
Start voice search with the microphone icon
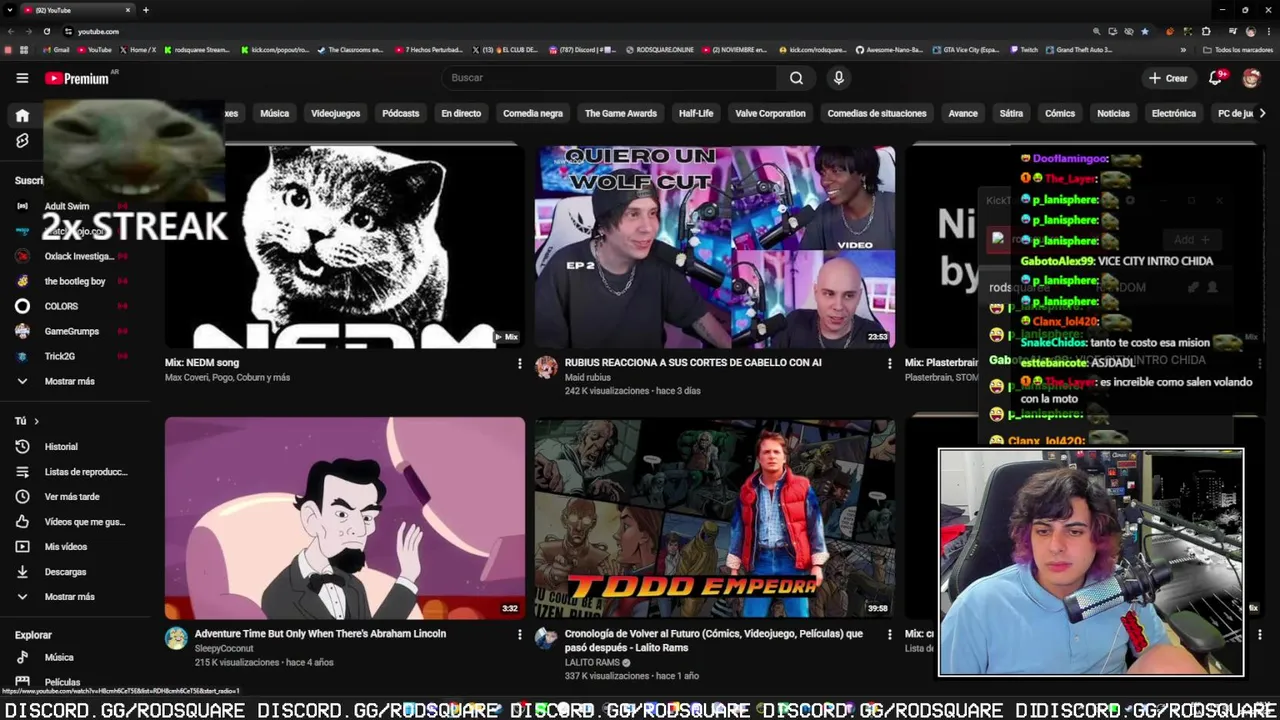pos(839,78)
